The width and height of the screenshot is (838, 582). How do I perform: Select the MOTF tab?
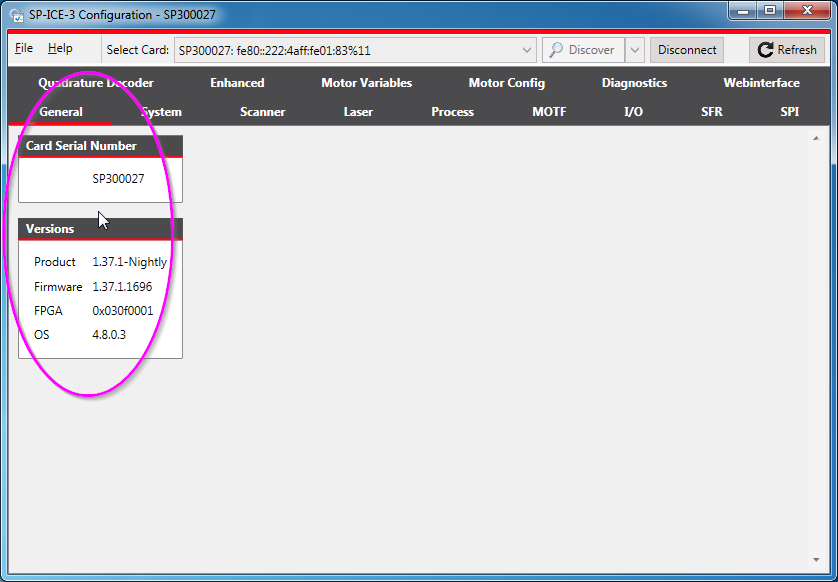[x=548, y=112]
